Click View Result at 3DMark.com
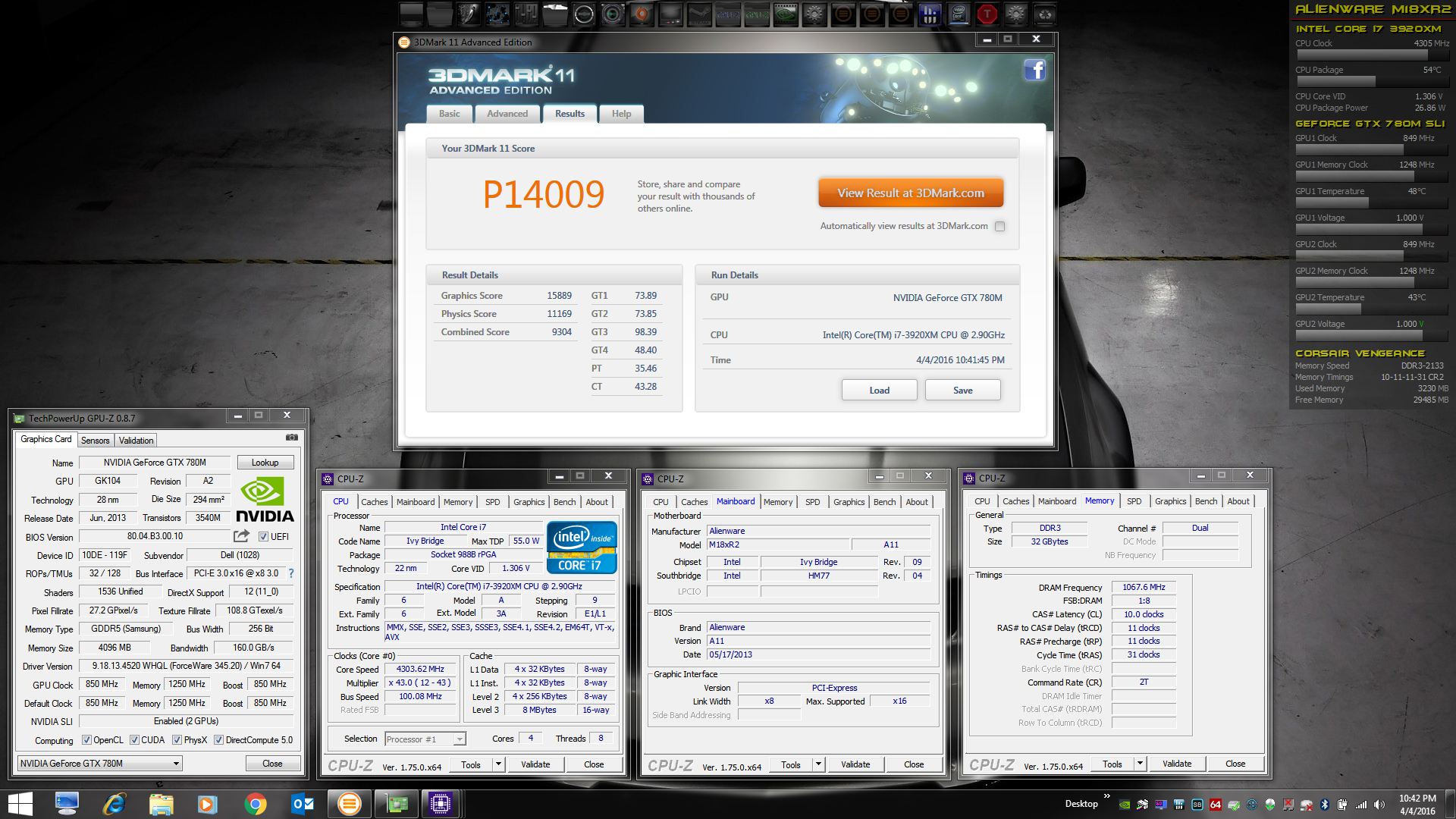This screenshot has height=819, width=1456. pos(911,193)
